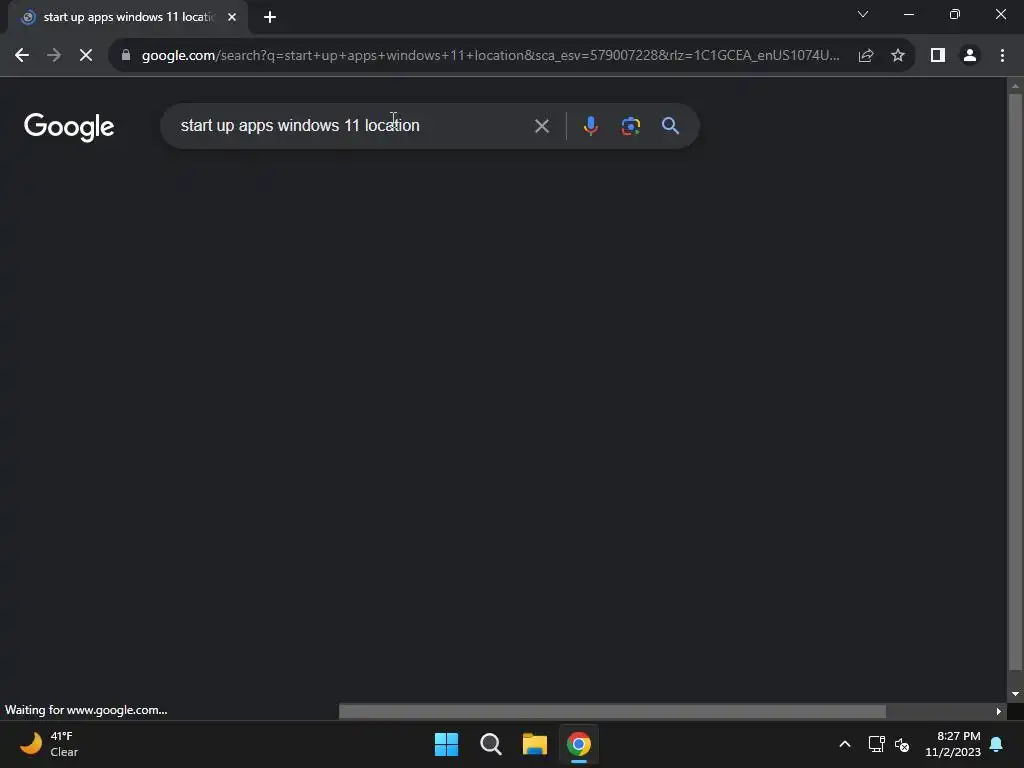Clear the Google search query
This screenshot has height=768, width=1024.
click(x=542, y=126)
